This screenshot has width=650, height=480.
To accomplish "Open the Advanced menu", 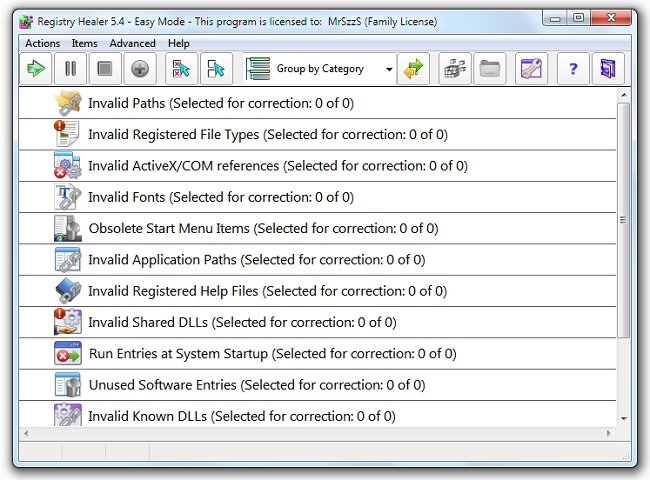I will coord(132,43).
